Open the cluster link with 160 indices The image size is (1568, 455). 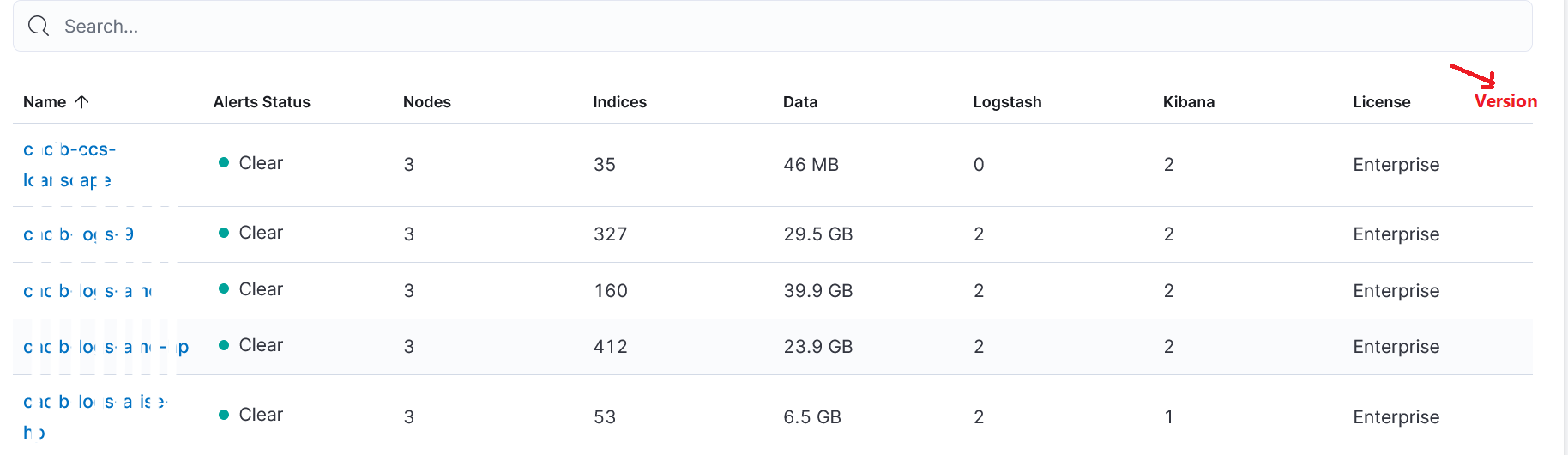point(87,291)
